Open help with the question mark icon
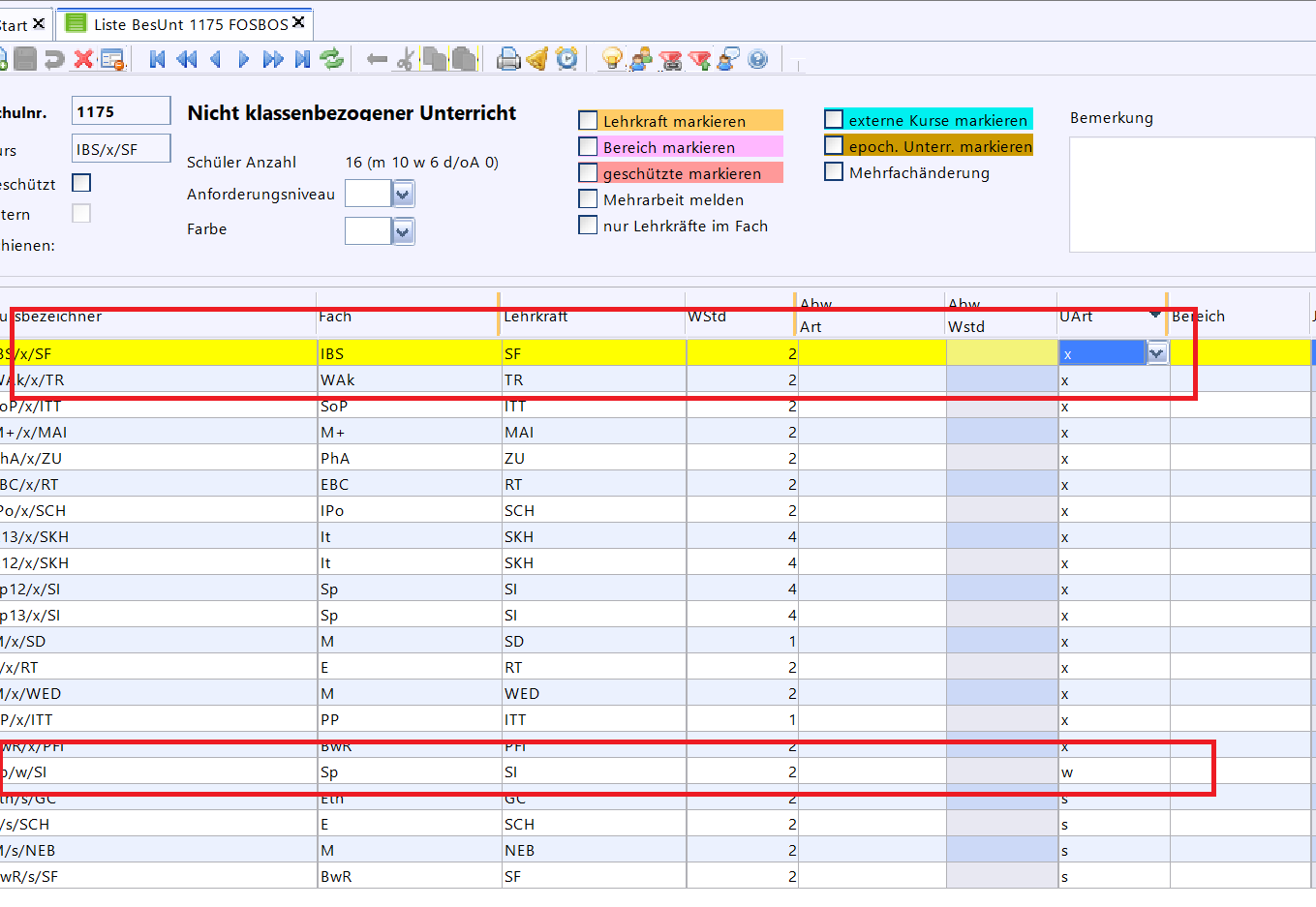Viewport: 1316px width, 907px height. pyautogui.click(x=758, y=59)
